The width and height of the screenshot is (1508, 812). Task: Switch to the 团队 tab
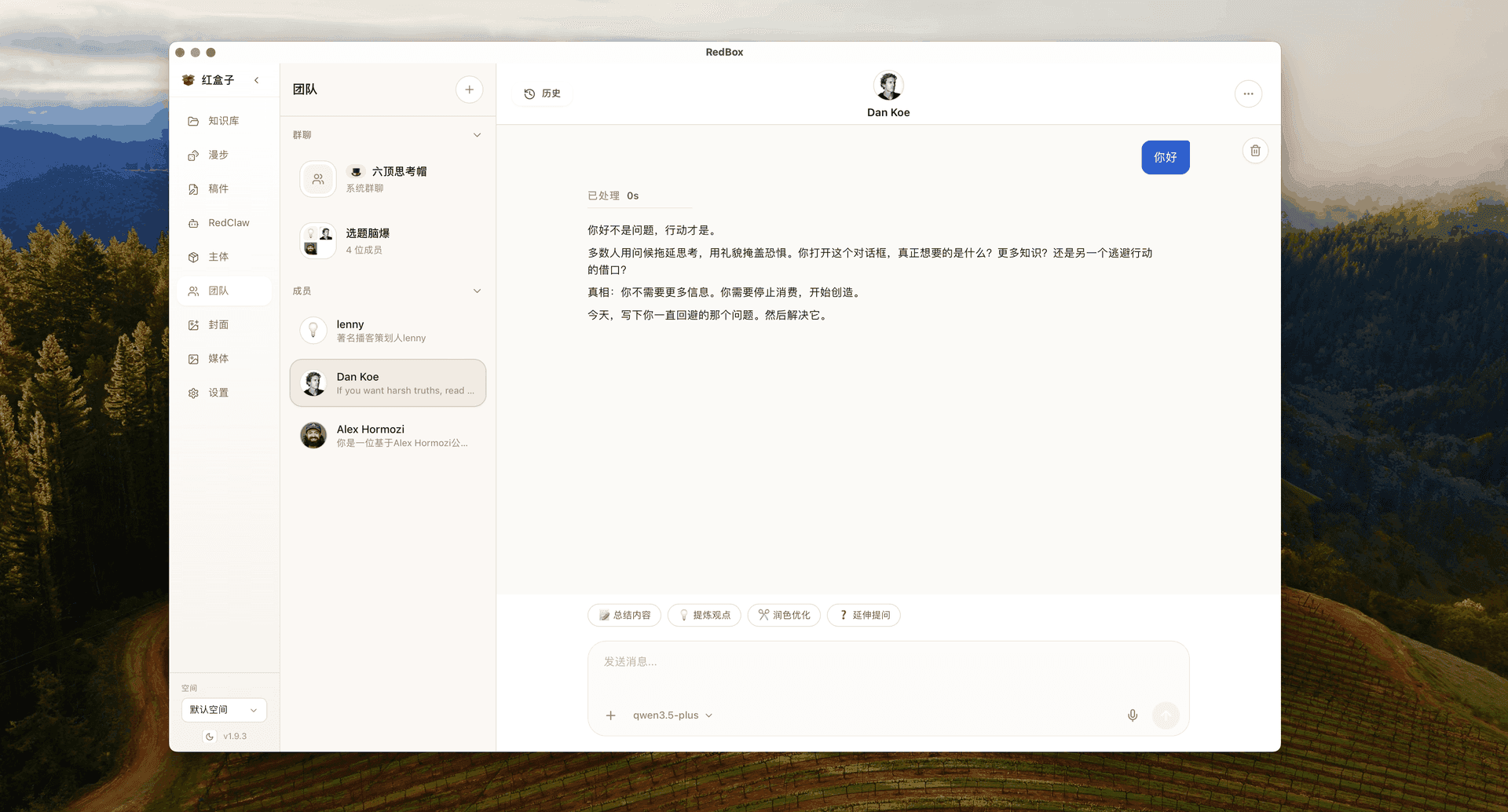pyautogui.click(x=223, y=291)
